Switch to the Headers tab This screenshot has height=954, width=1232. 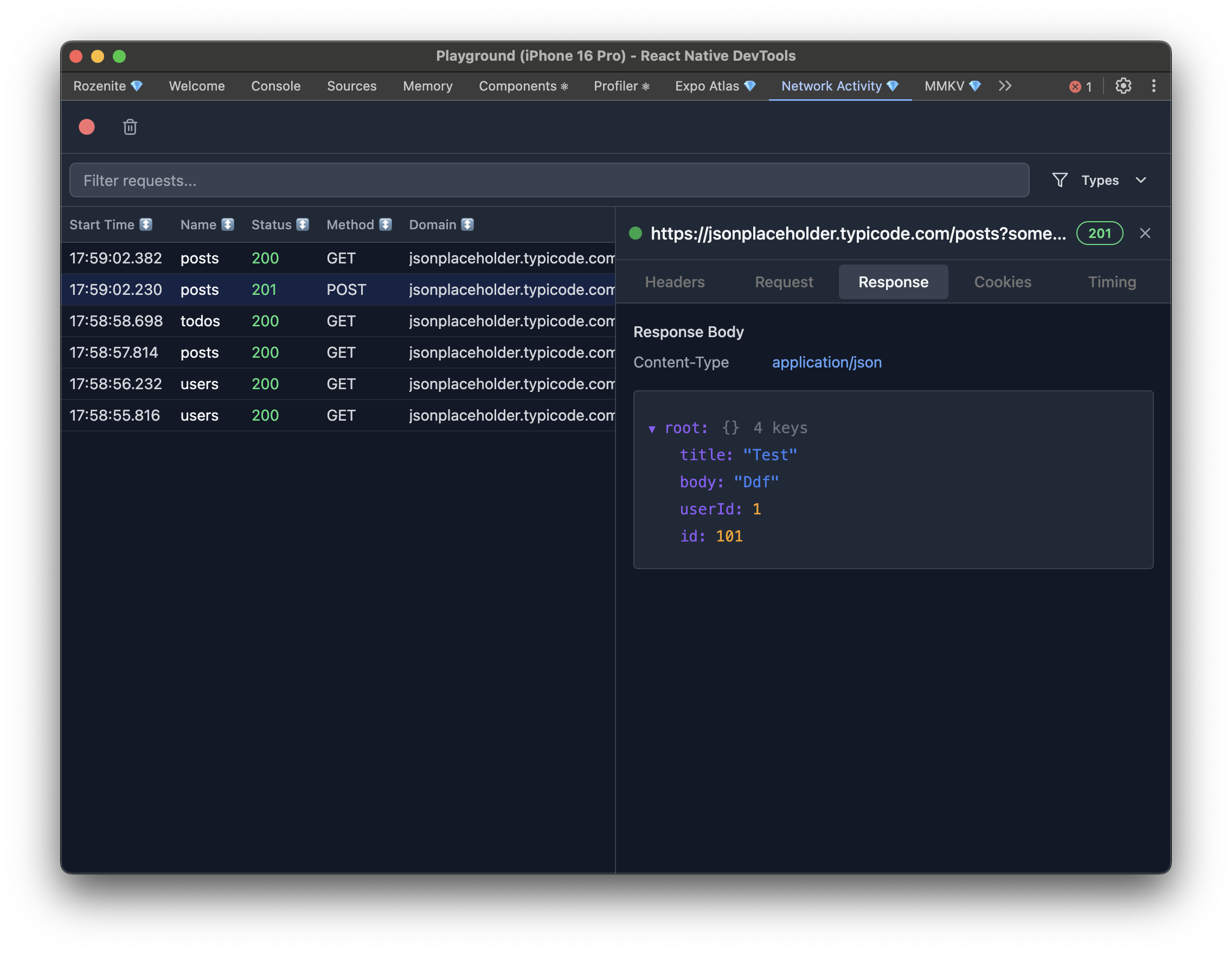[x=675, y=282]
